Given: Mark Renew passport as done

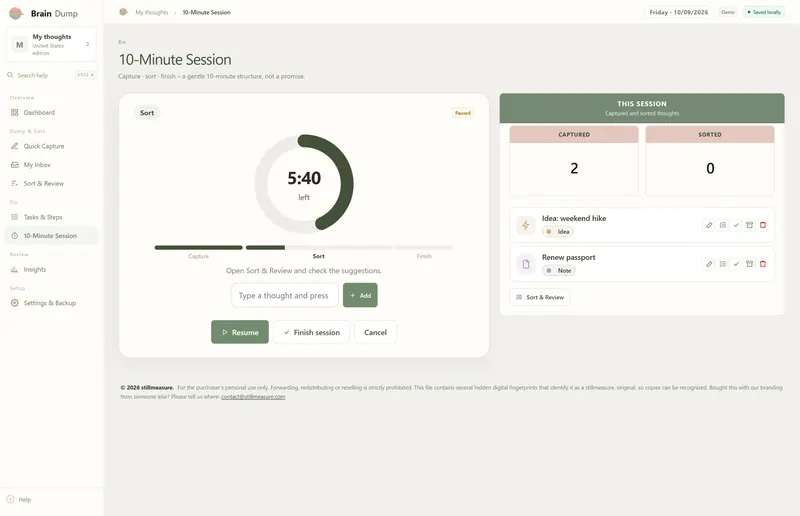Looking at the screenshot, I should point(736,264).
